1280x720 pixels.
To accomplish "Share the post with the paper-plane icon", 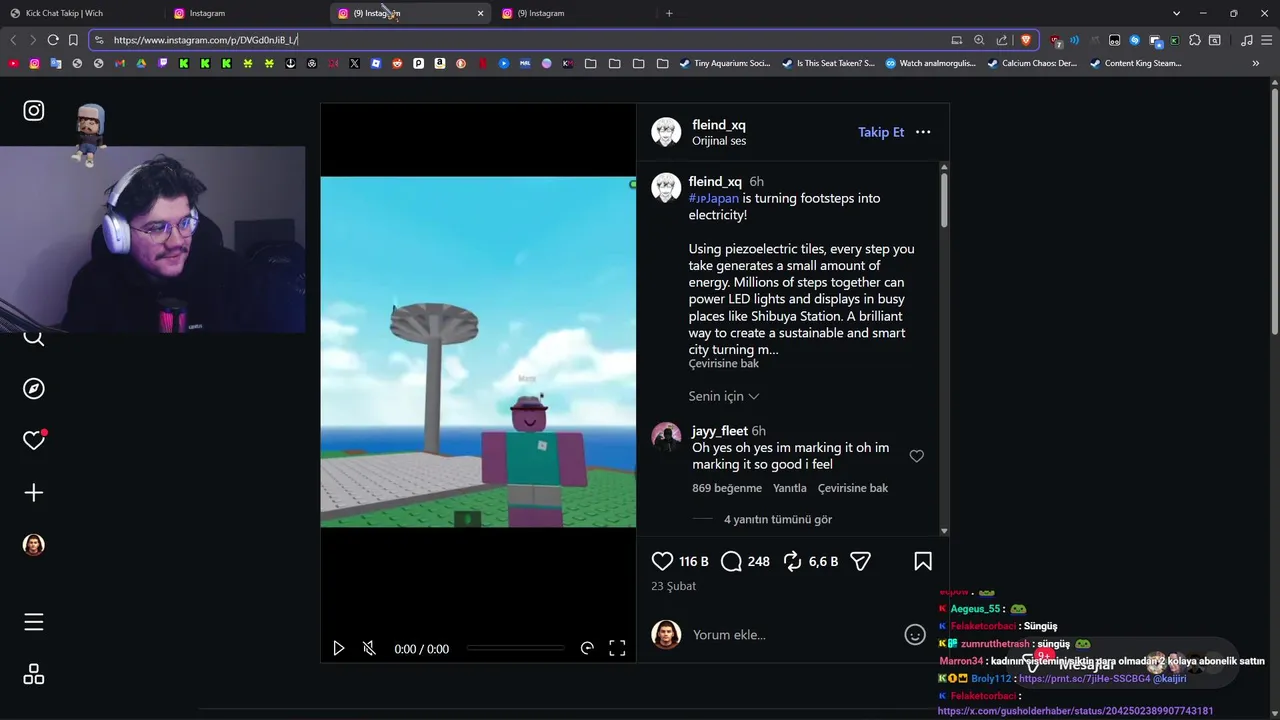I will [x=860, y=562].
